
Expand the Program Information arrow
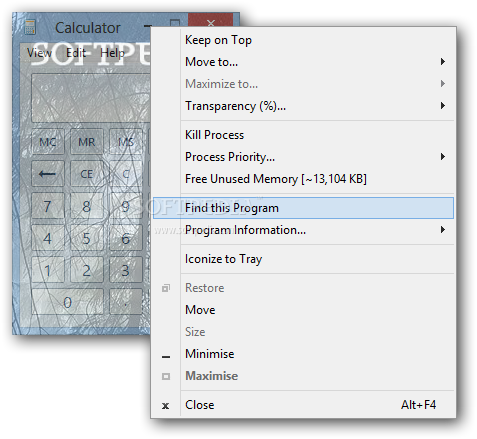(x=443, y=230)
